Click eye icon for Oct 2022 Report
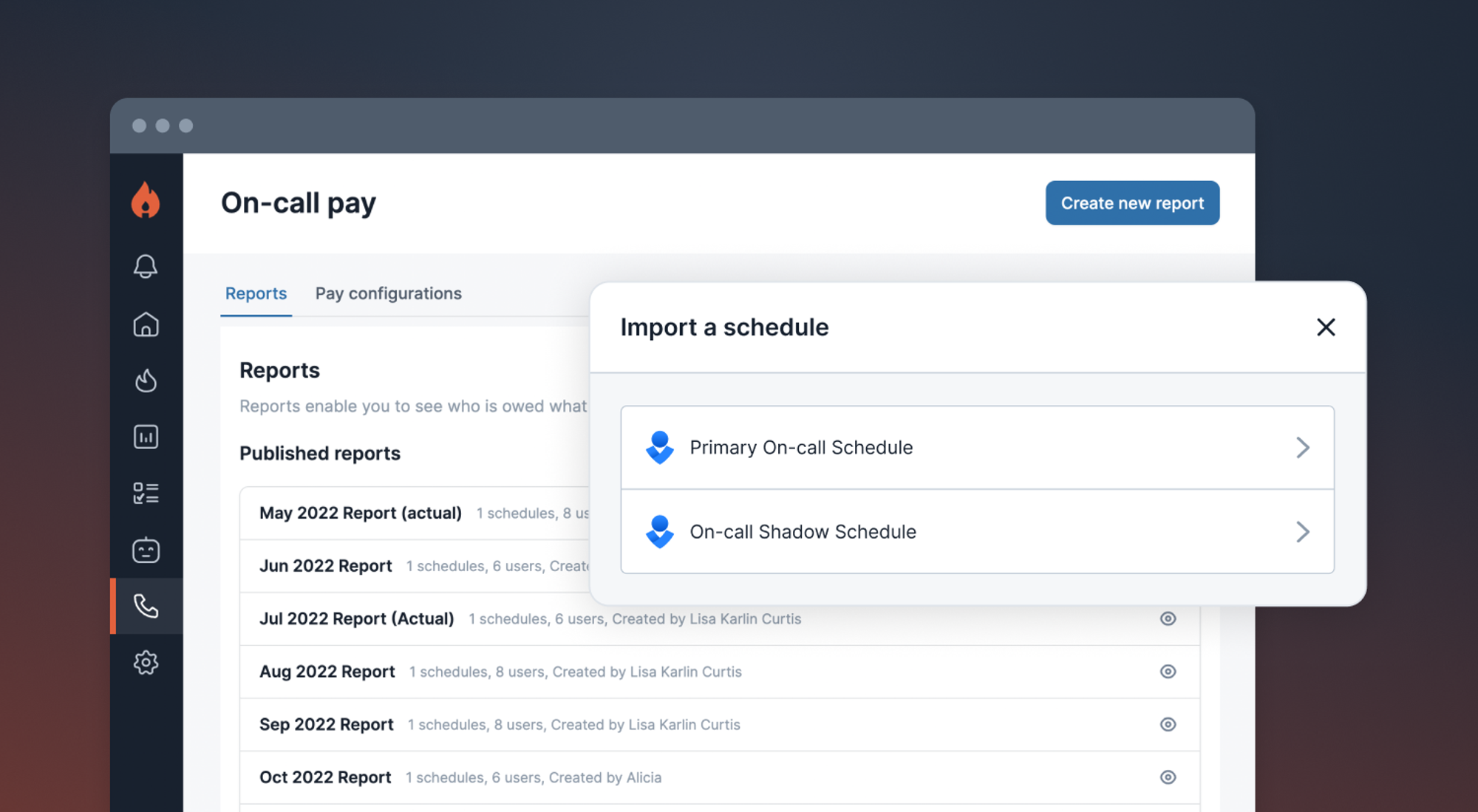Screen dimensions: 1478x812 (x=1168, y=777)
